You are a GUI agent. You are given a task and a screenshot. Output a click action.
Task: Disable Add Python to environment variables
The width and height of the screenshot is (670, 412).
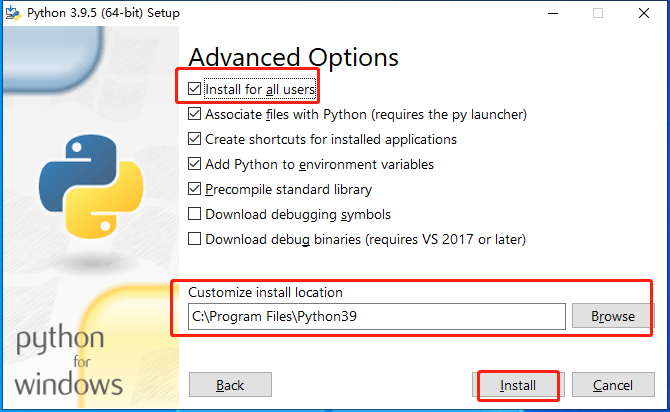click(x=195, y=164)
